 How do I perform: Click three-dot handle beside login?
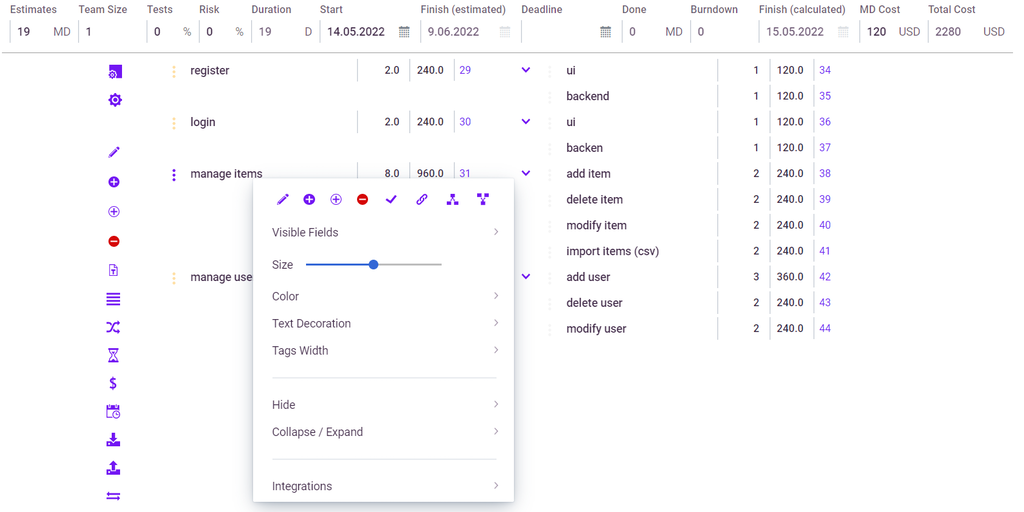coord(174,123)
